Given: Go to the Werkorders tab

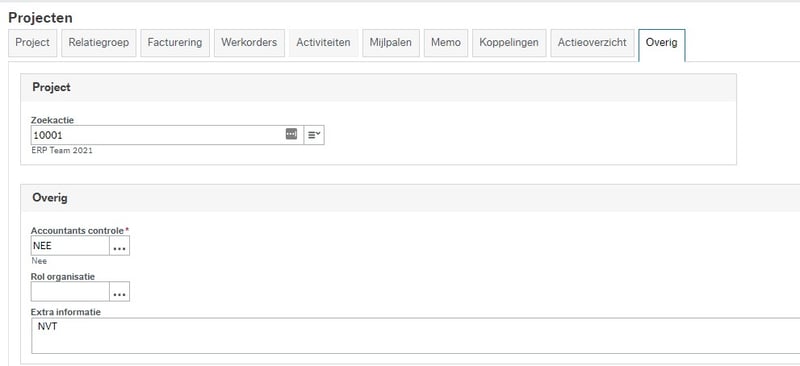Looking at the screenshot, I should pos(249,43).
